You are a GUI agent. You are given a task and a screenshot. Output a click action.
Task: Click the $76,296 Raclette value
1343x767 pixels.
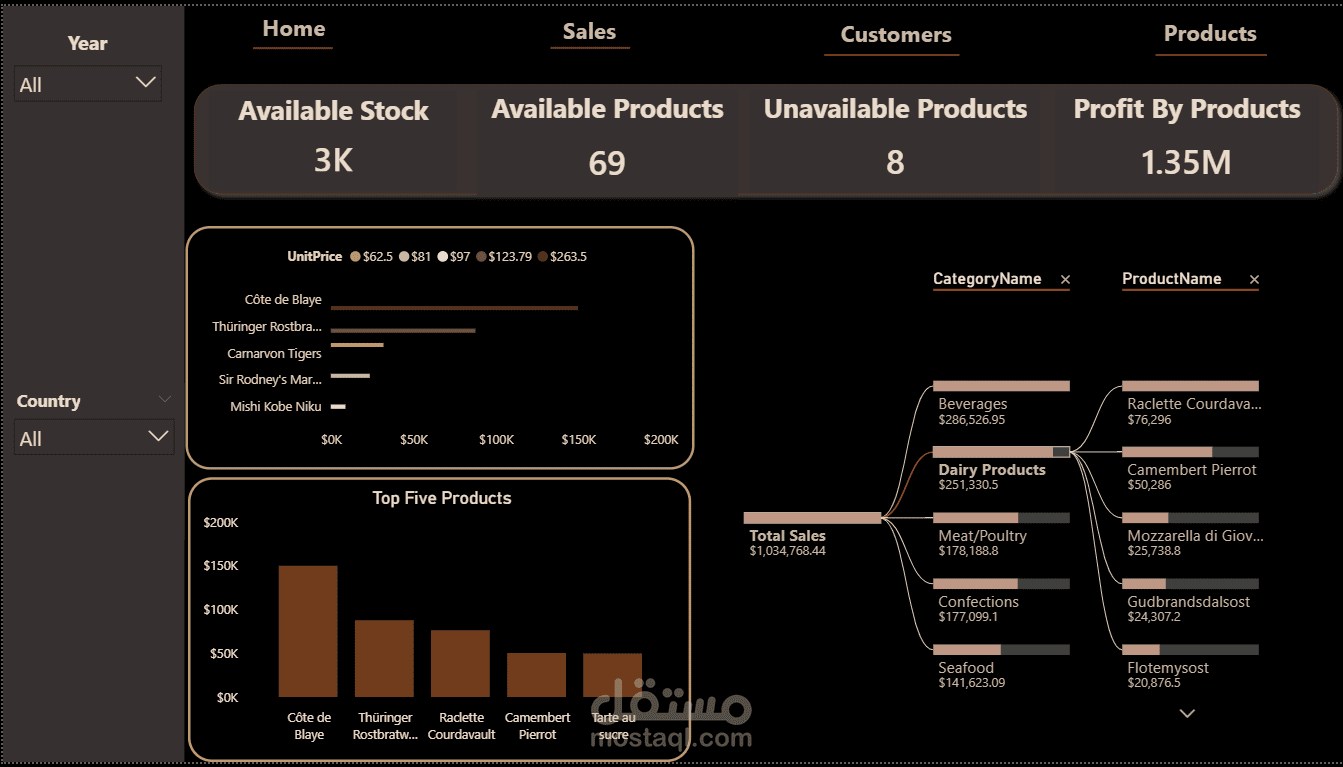point(1149,420)
